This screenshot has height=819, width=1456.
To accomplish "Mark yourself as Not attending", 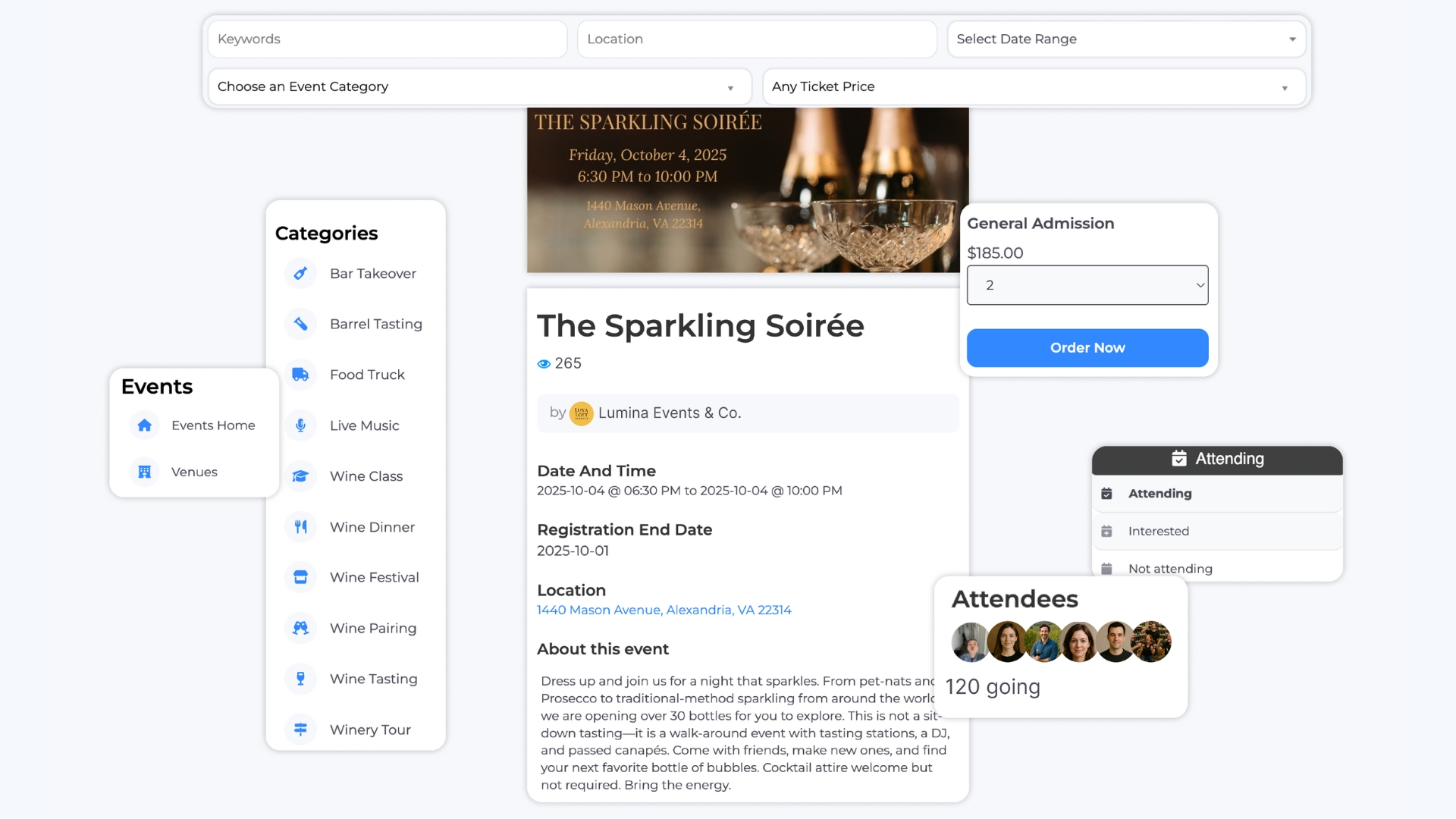I will (x=1169, y=569).
